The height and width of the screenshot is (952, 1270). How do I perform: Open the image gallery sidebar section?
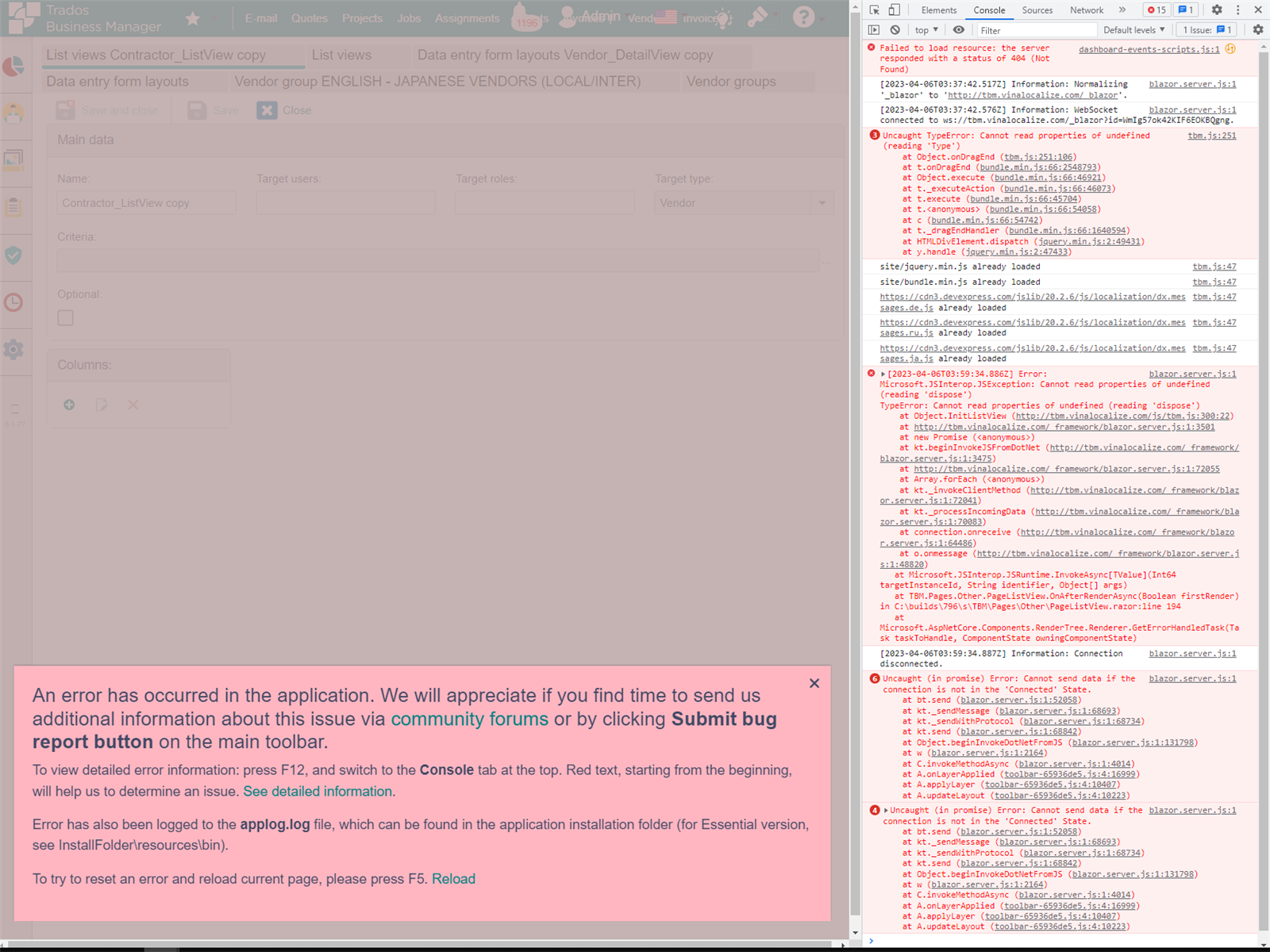[13, 159]
